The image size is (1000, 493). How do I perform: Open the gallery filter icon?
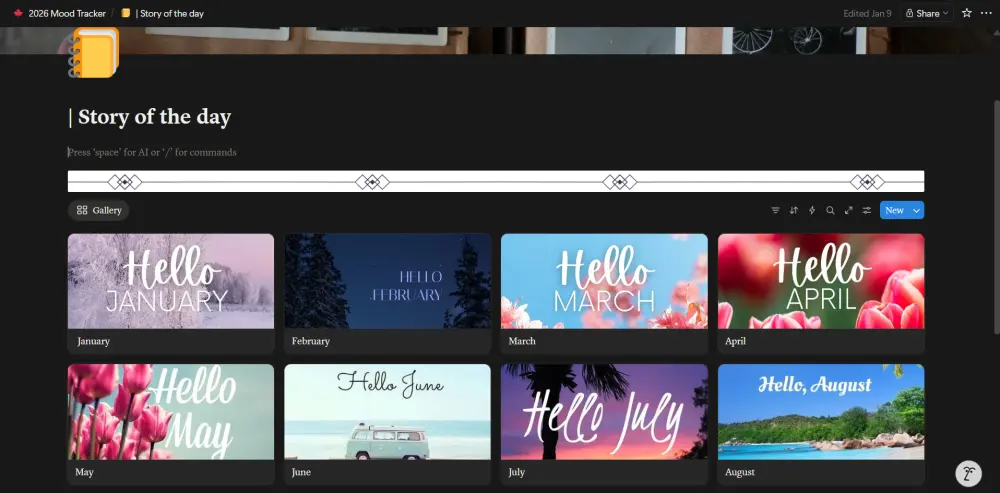pos(776,210)
